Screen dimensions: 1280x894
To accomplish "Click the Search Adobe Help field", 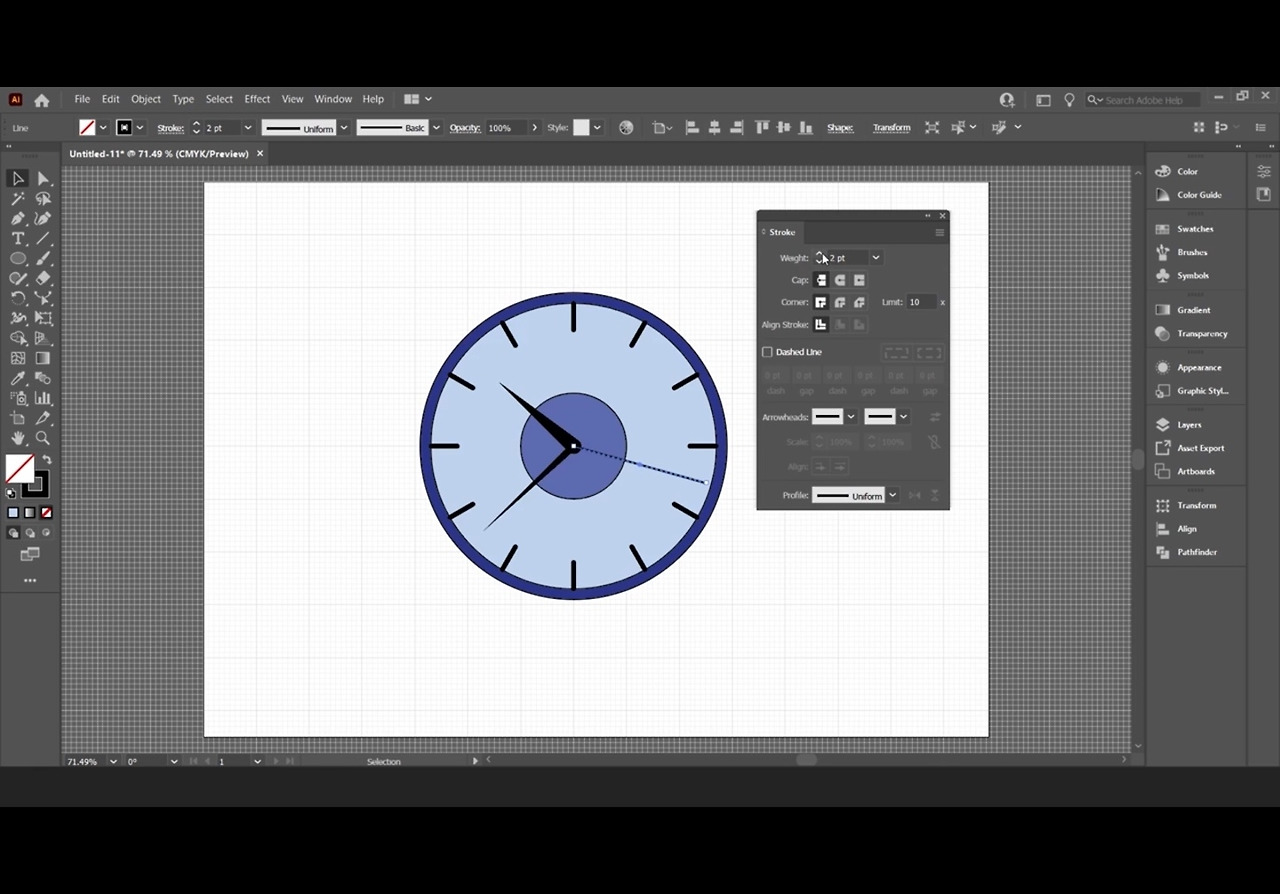I will tap(1144, 100).
